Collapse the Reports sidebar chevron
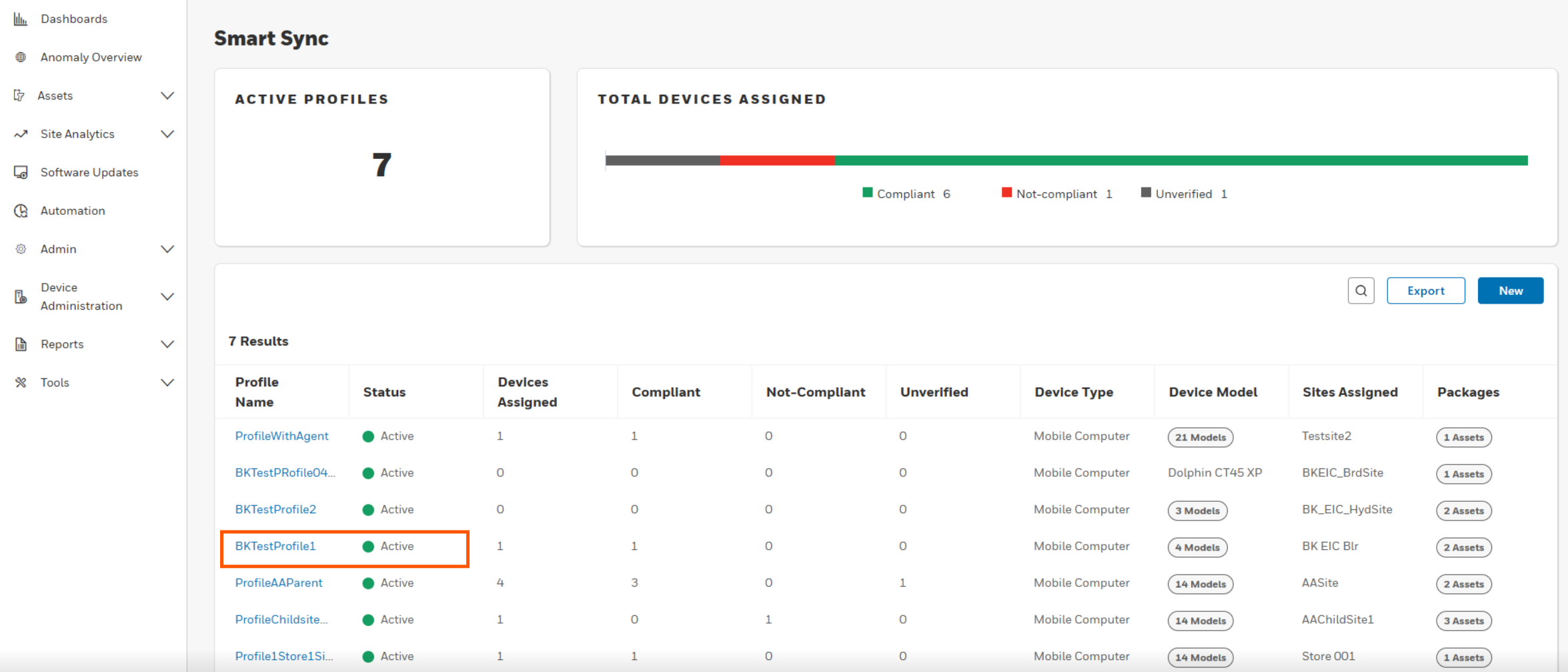The width and height of the screenshot is (1568, 672). (x=168, y=344)
